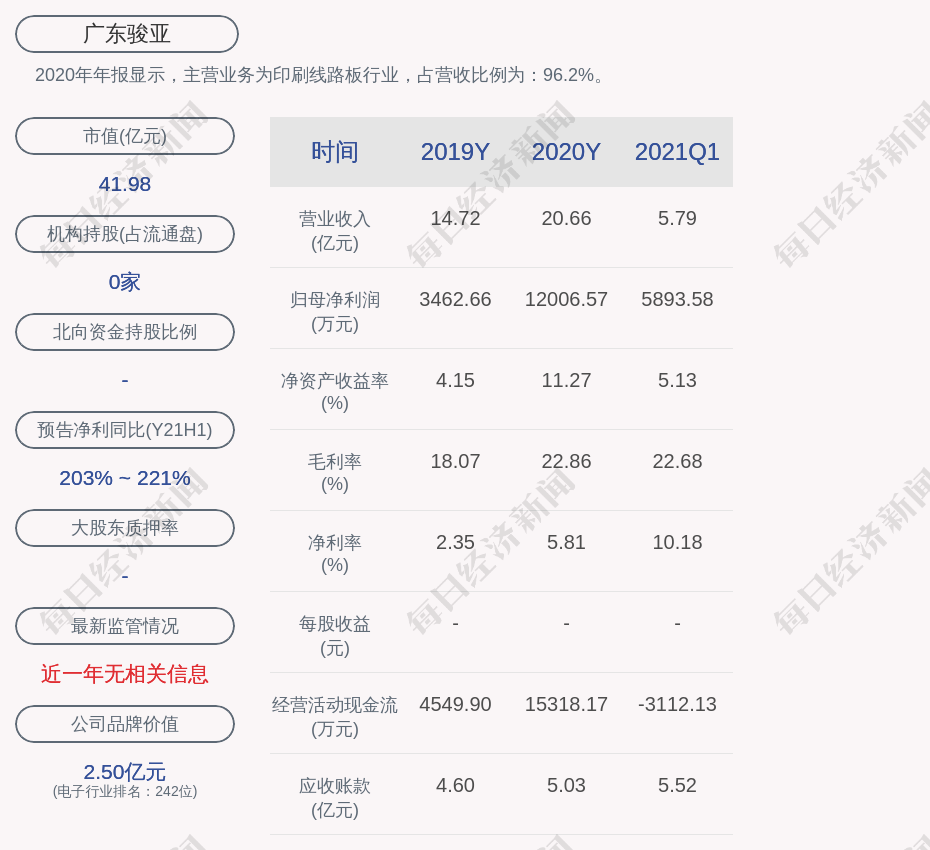Click the 2020年年报显示 summary sentence
This screenshot has height=850, width=930.
(319, 75)
